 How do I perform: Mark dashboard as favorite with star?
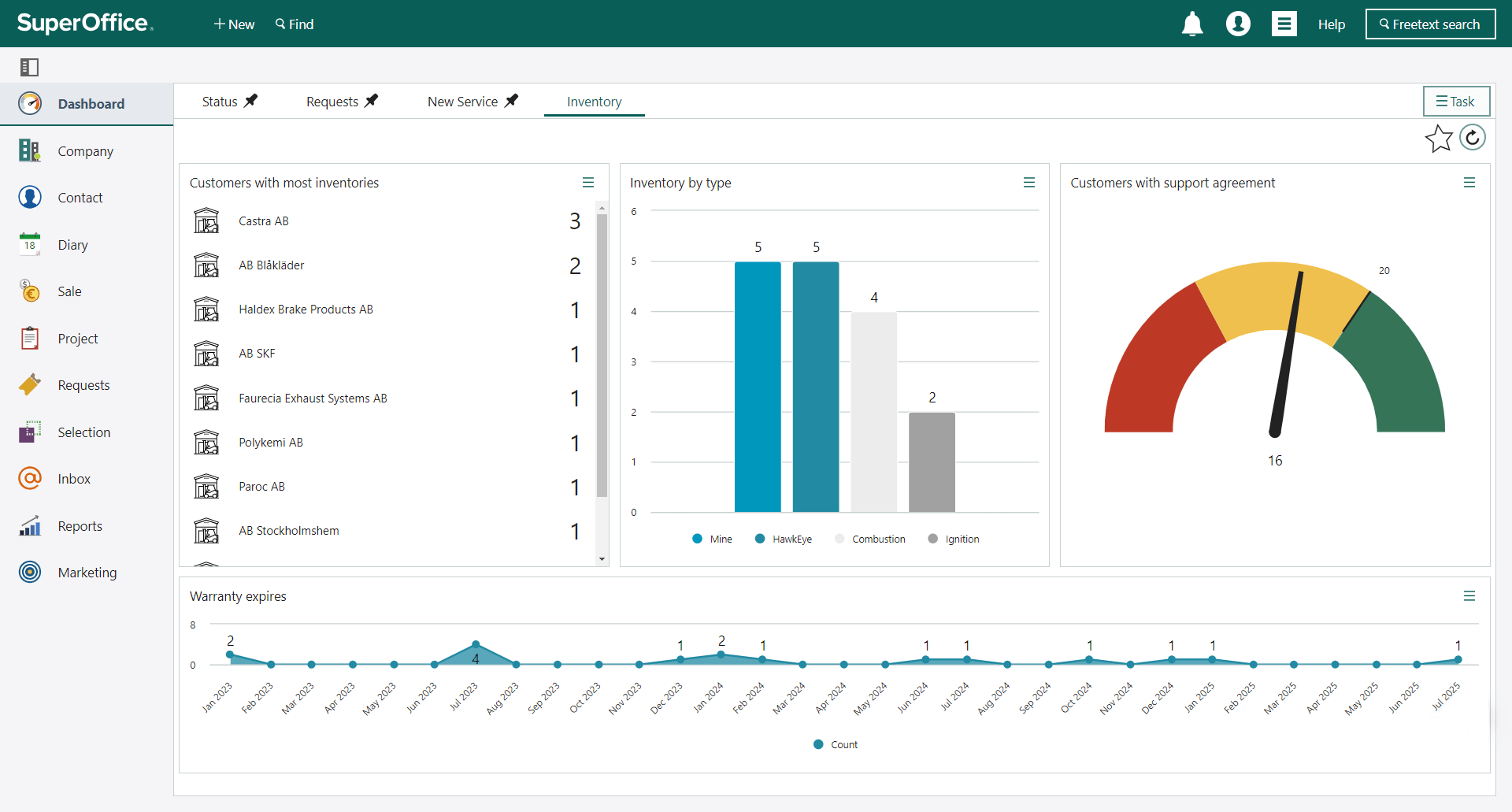[x=1439, y=139]
